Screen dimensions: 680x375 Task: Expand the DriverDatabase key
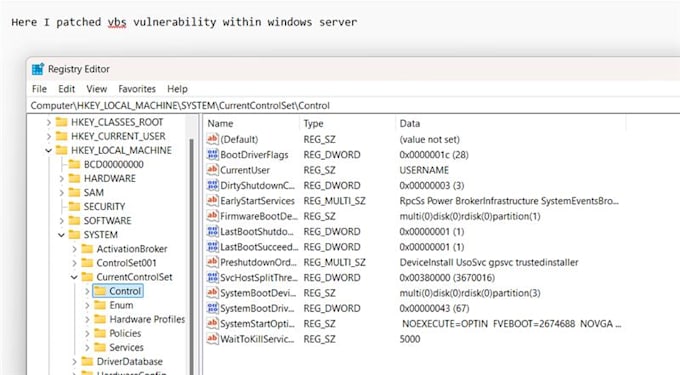coord(74,362)
